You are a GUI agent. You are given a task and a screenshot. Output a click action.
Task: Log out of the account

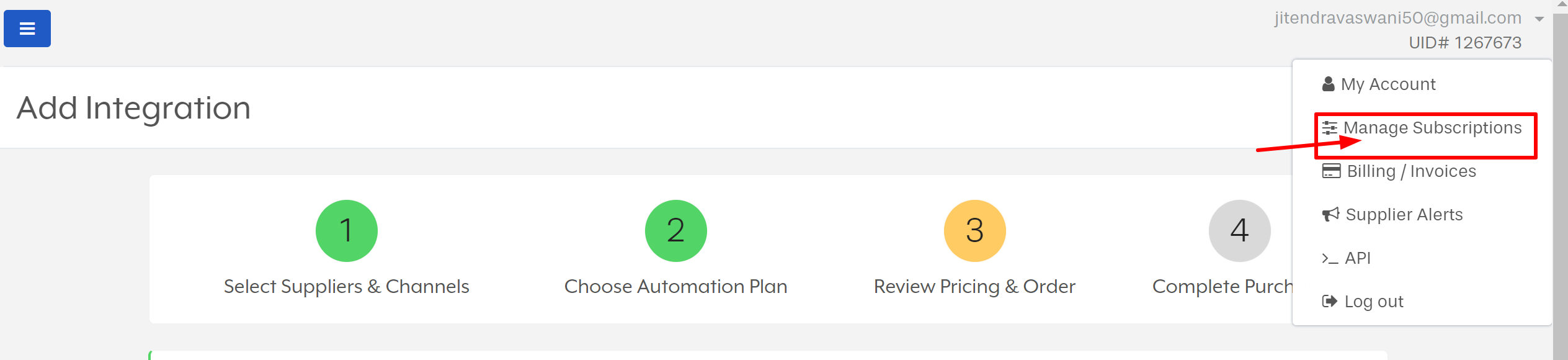point(1373,302)
